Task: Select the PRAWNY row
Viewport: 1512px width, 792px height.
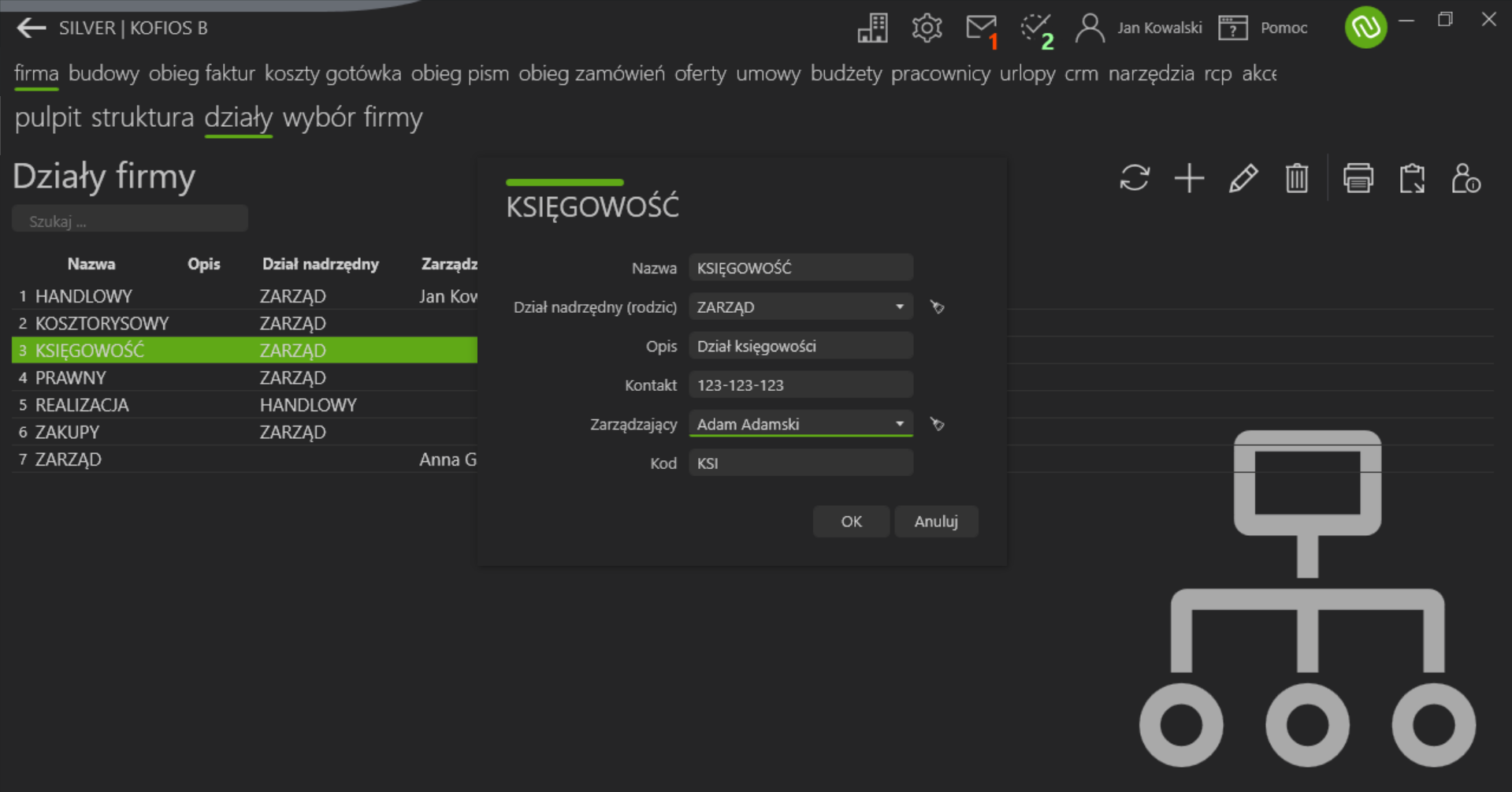Action: 244,377
